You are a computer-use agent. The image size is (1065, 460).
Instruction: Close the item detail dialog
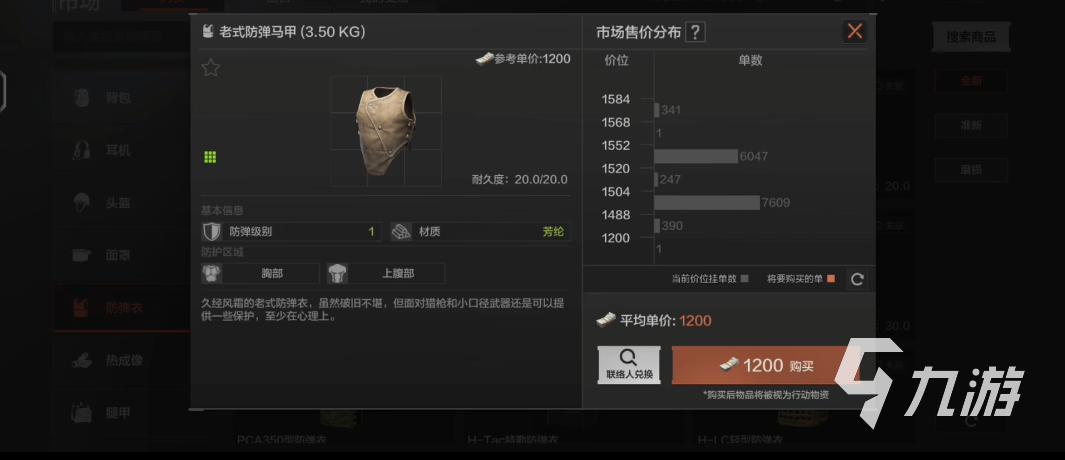(854, 31)
